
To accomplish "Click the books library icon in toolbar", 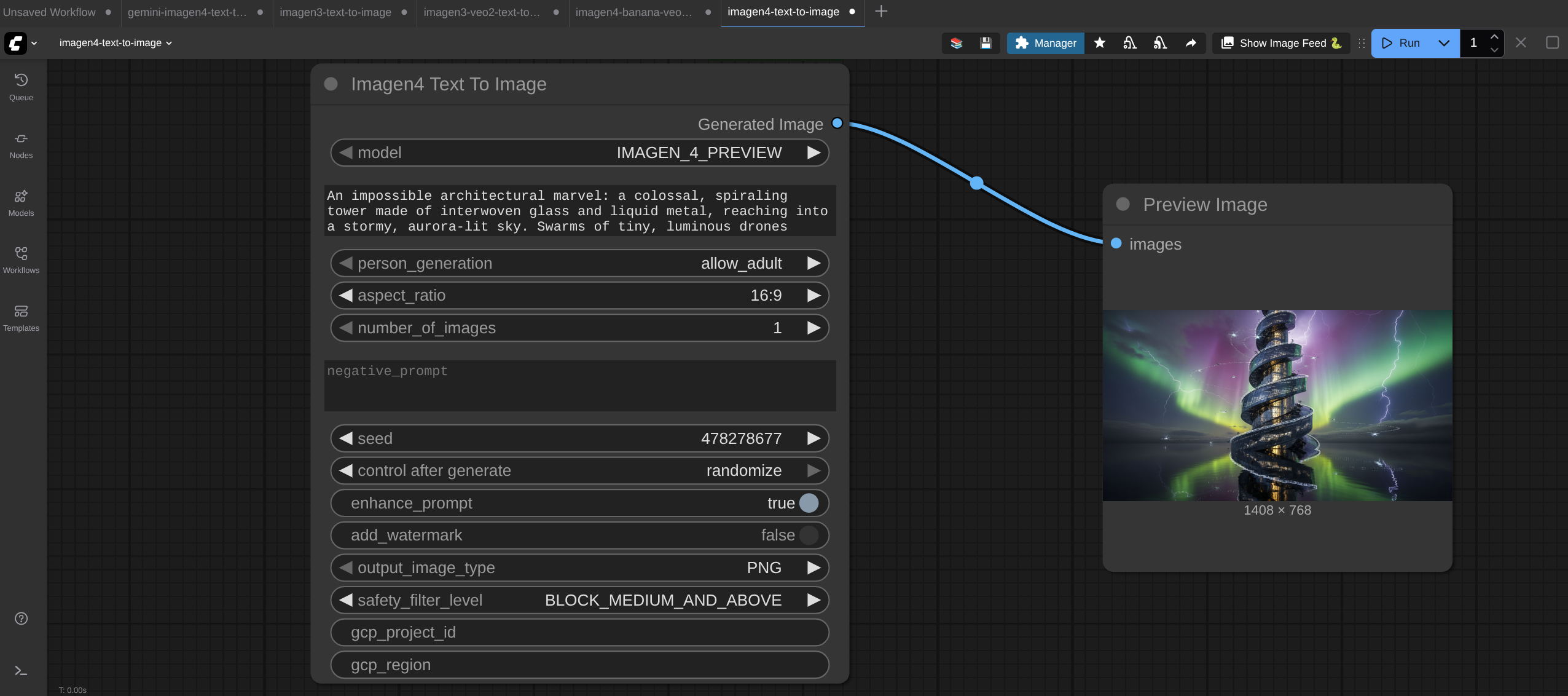I will click(956, 43).
